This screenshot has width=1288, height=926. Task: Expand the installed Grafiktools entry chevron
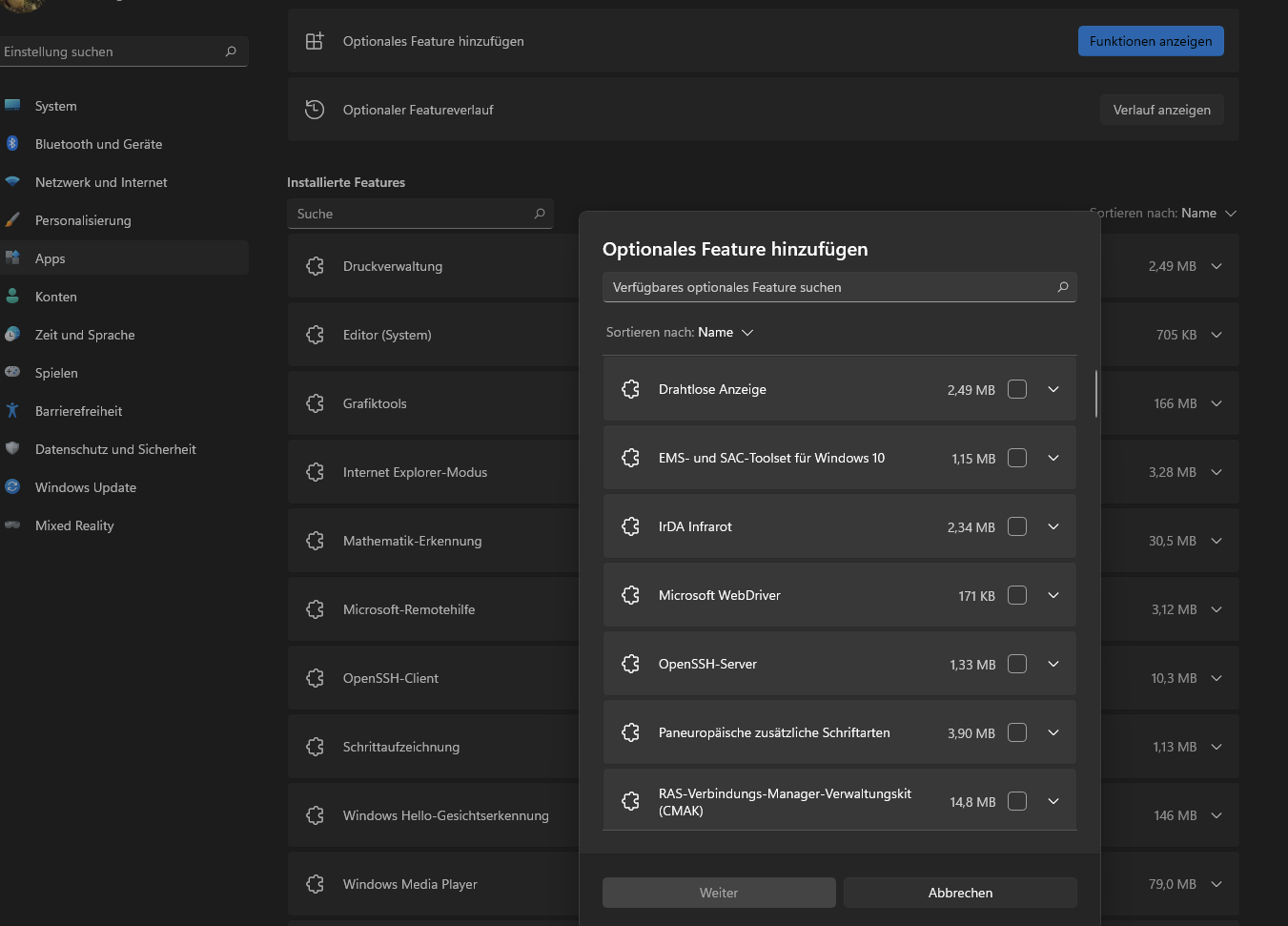(x=1216, y=403)
